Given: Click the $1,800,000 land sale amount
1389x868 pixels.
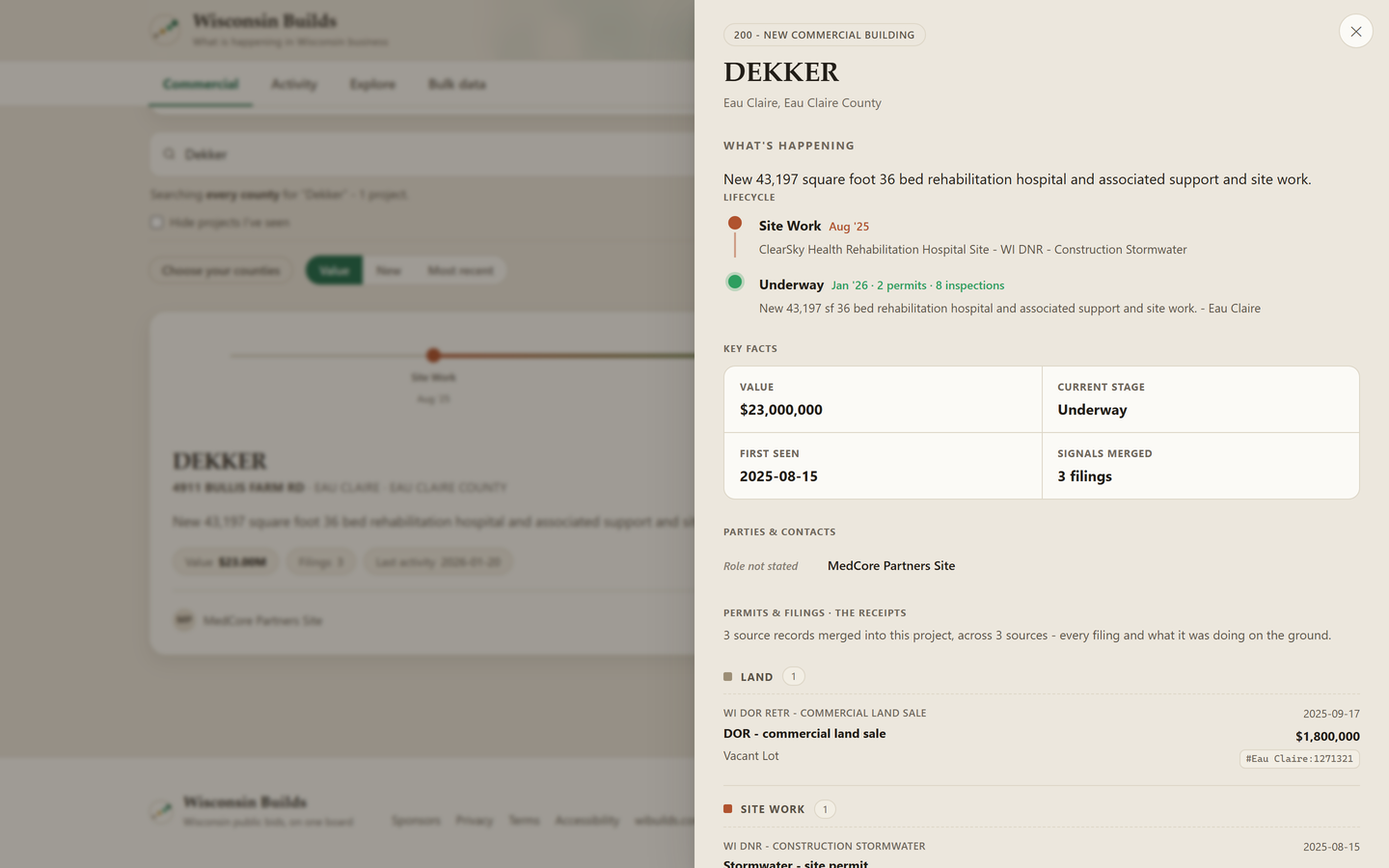Looking at the screenshot, I should click(x=1327, y=737).
